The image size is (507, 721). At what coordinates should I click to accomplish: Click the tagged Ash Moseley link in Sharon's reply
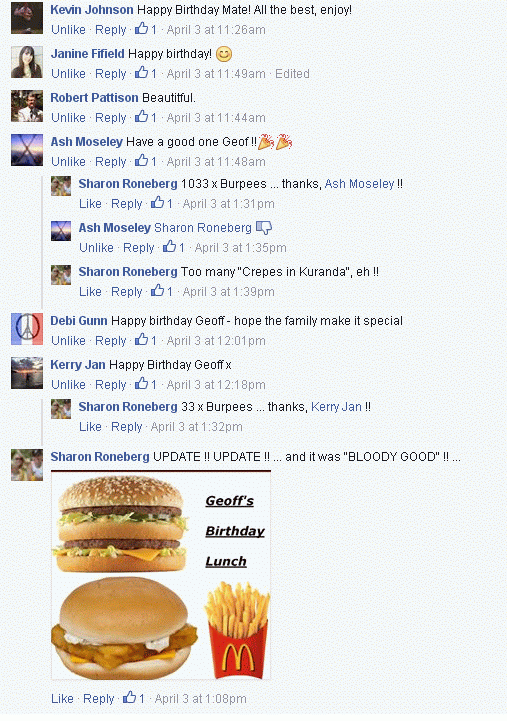(x=359, y=184)
